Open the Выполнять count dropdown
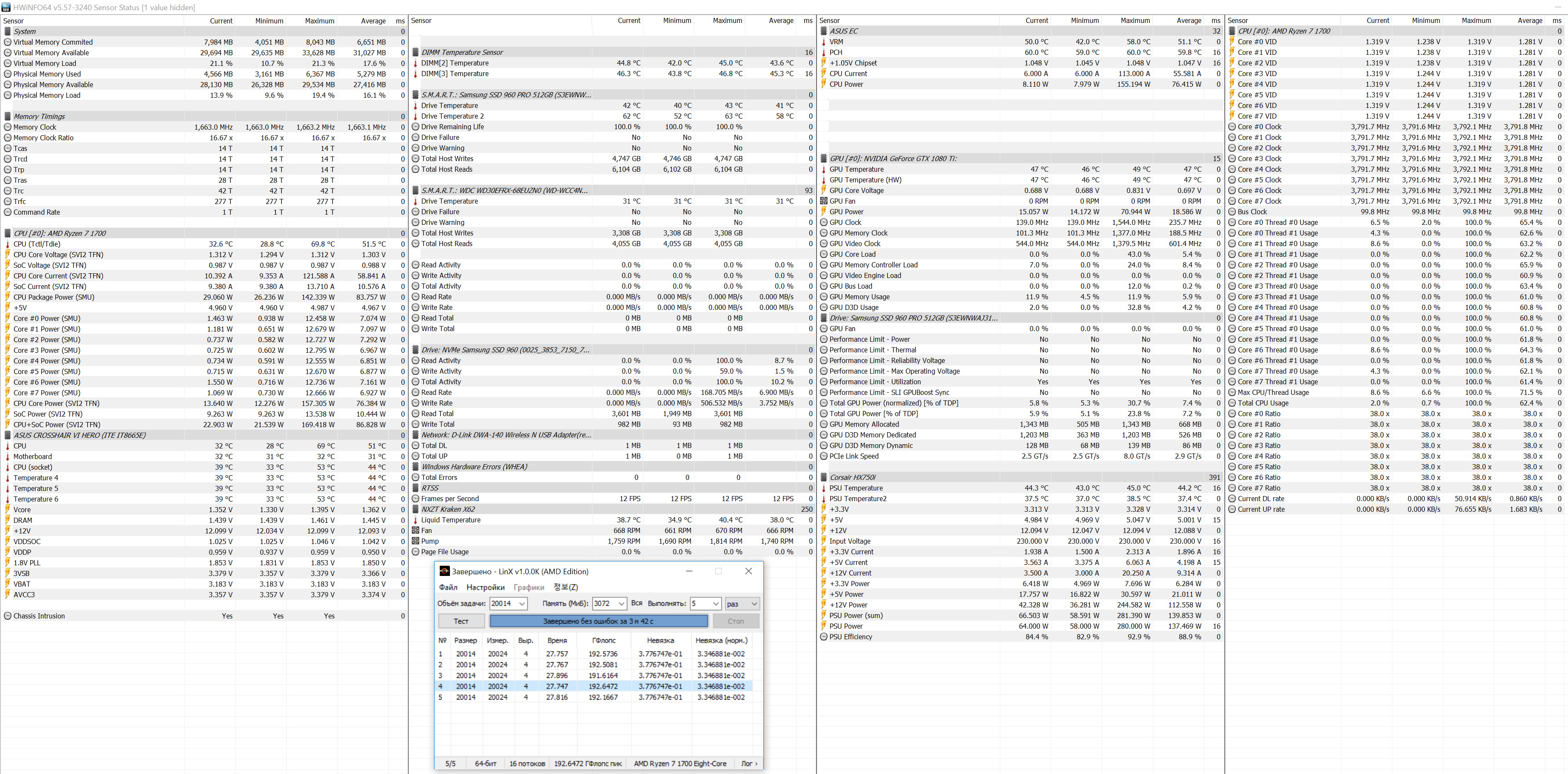The image size is (1568, 774). [715, 604]
